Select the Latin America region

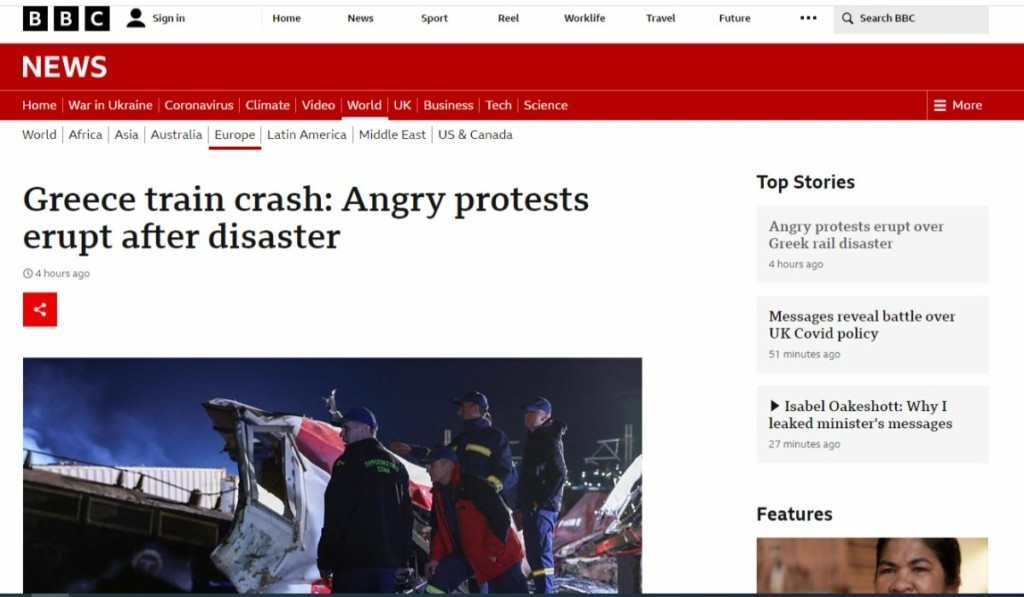[x=307, y=135]
